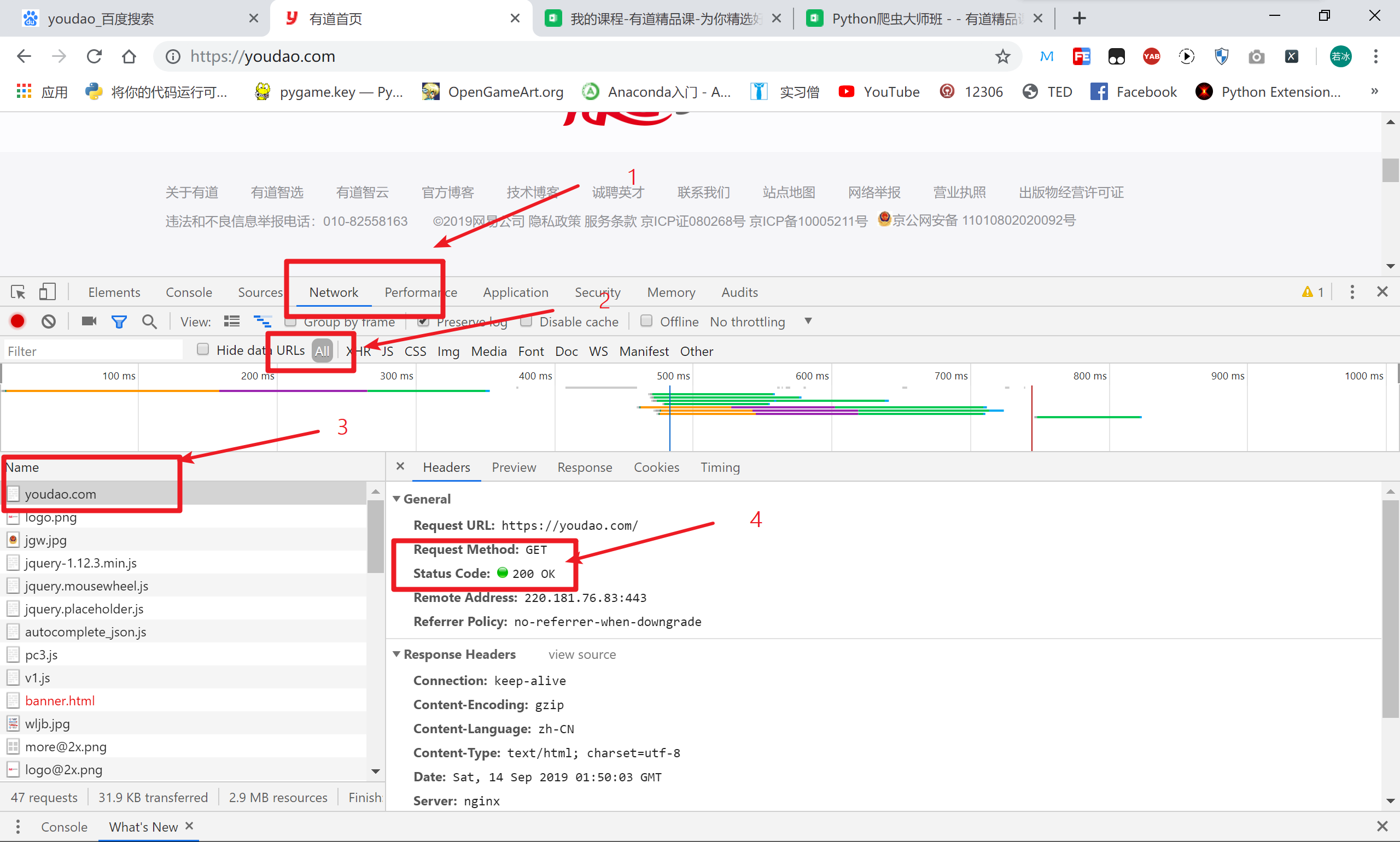The image size is (1400, 842).
Task: Switch to the Timing tab
Action: pyautogui.click(x=720, y=467)
